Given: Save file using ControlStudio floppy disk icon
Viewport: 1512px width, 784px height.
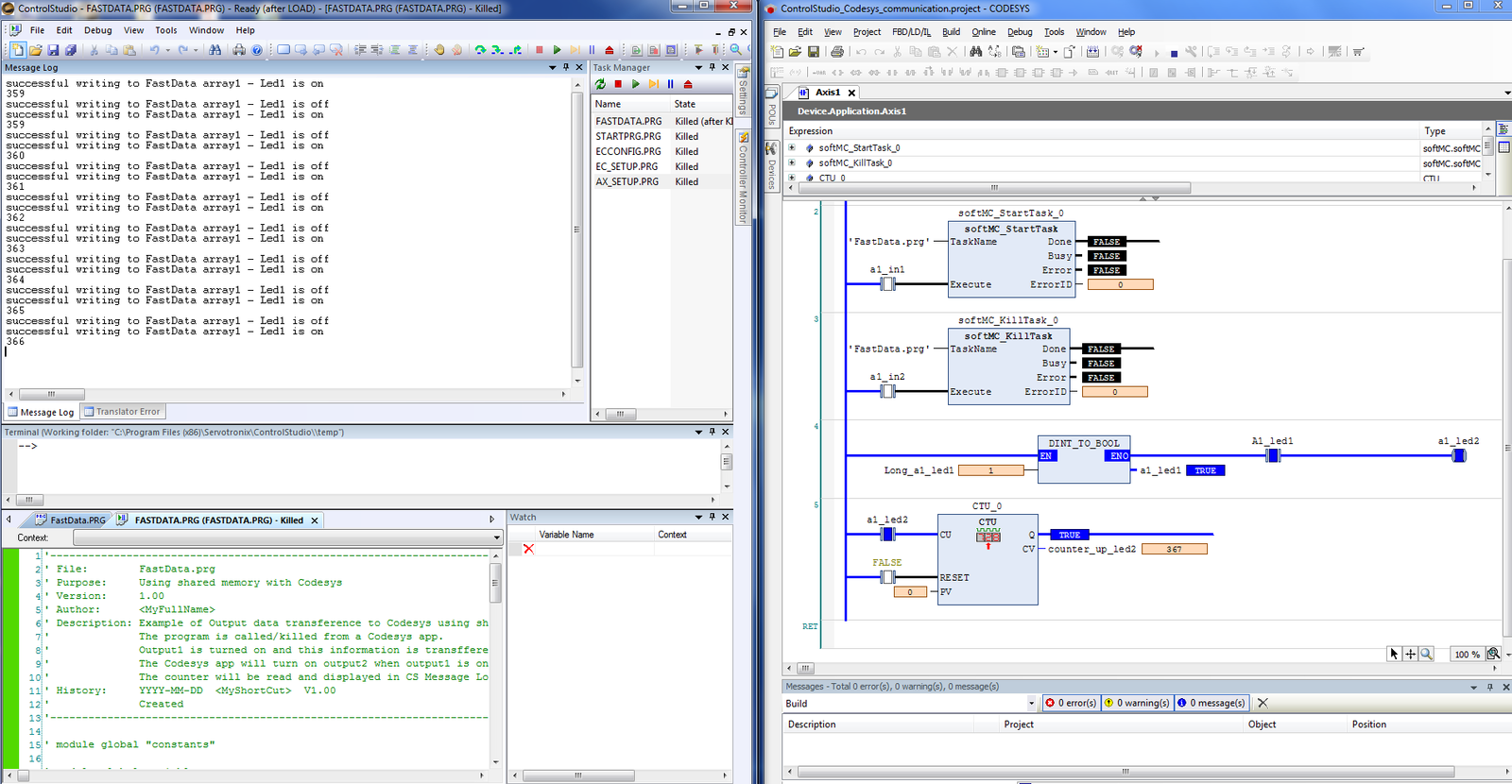Looking at the screenshot, I should click(53, 50).
